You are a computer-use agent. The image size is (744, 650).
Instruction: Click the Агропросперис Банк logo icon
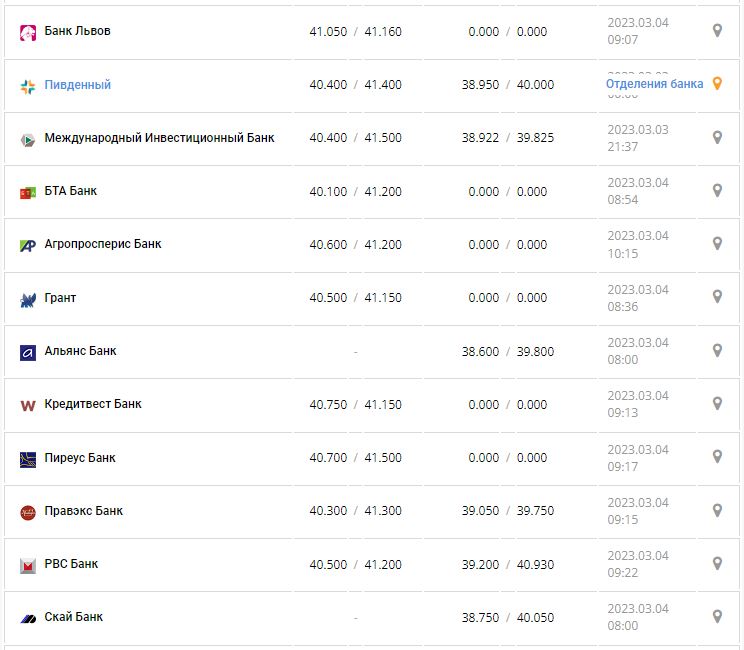click(28, 245)
